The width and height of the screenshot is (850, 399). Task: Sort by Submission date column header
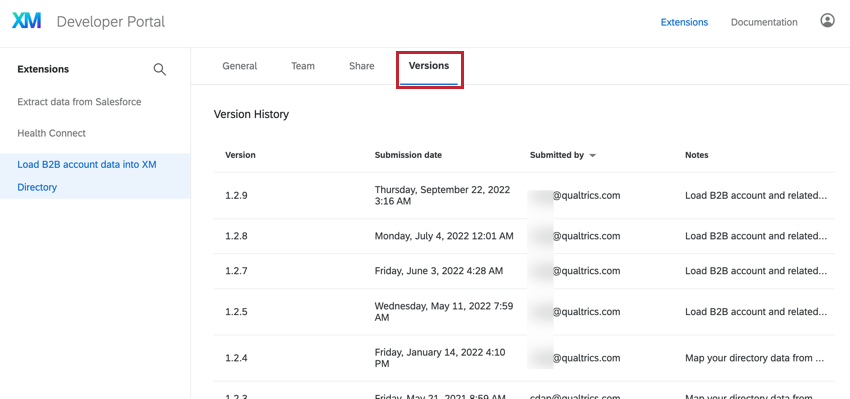(408, 155)
